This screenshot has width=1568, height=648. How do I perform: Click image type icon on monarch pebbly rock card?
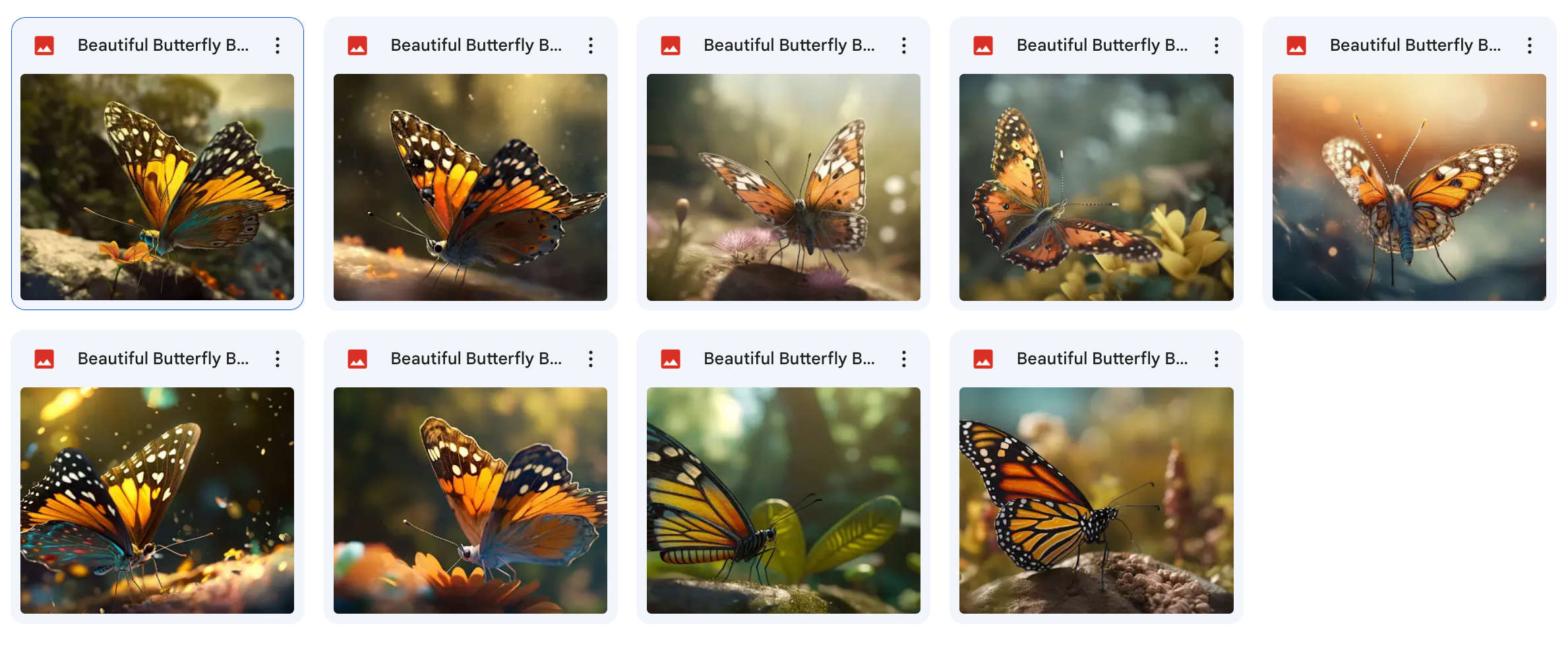(983, 359)
